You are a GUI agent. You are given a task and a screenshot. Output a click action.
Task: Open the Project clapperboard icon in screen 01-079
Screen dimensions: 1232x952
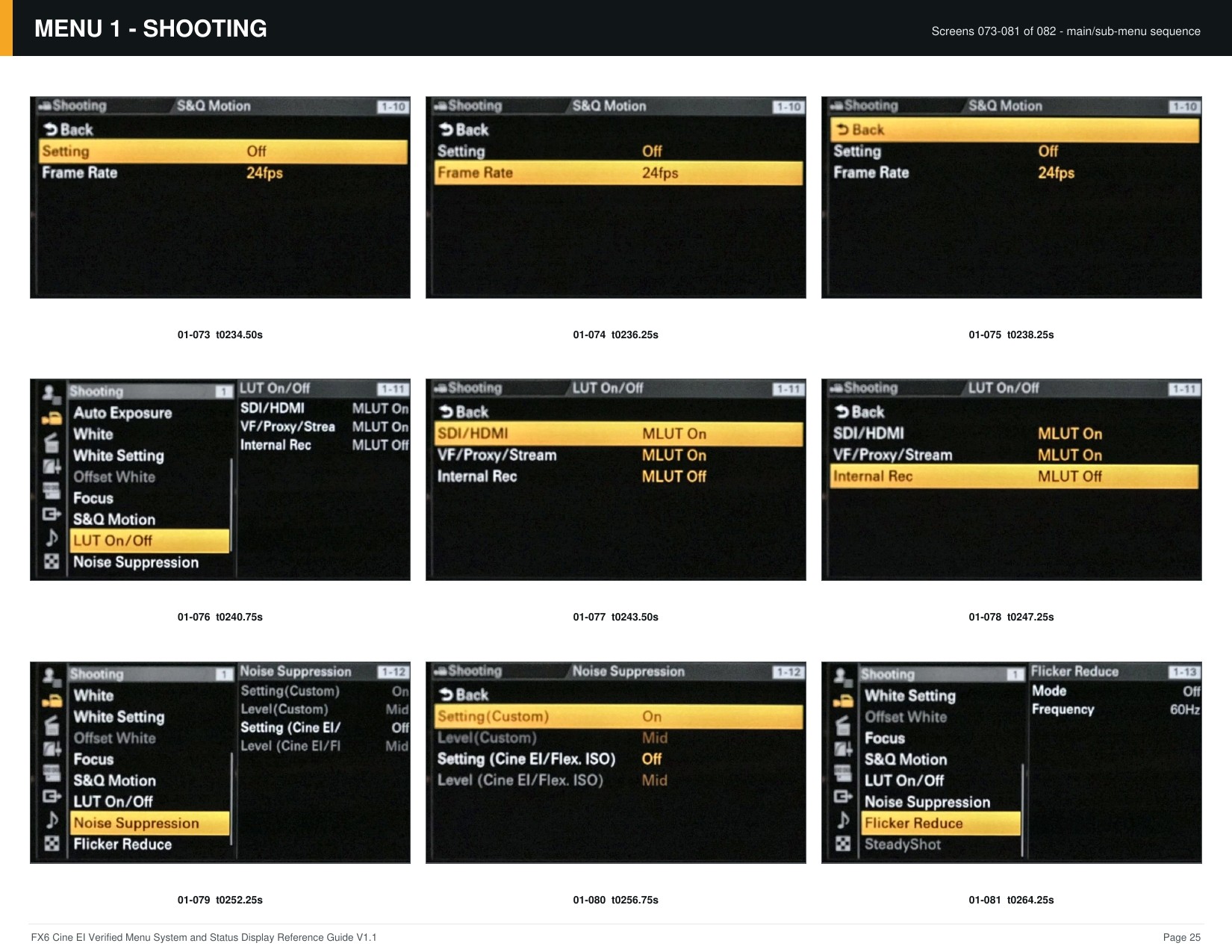tap(51, 725)
